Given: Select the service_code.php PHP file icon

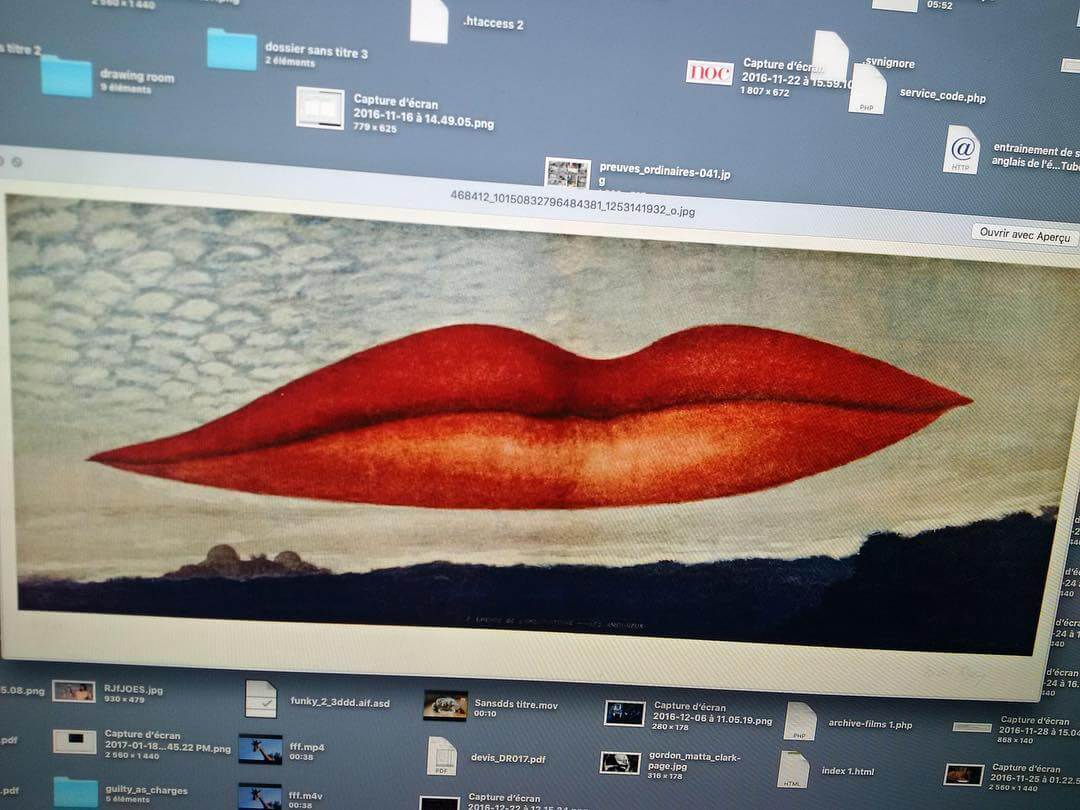Looking at the screenshot, I should [x=867, y=90].
